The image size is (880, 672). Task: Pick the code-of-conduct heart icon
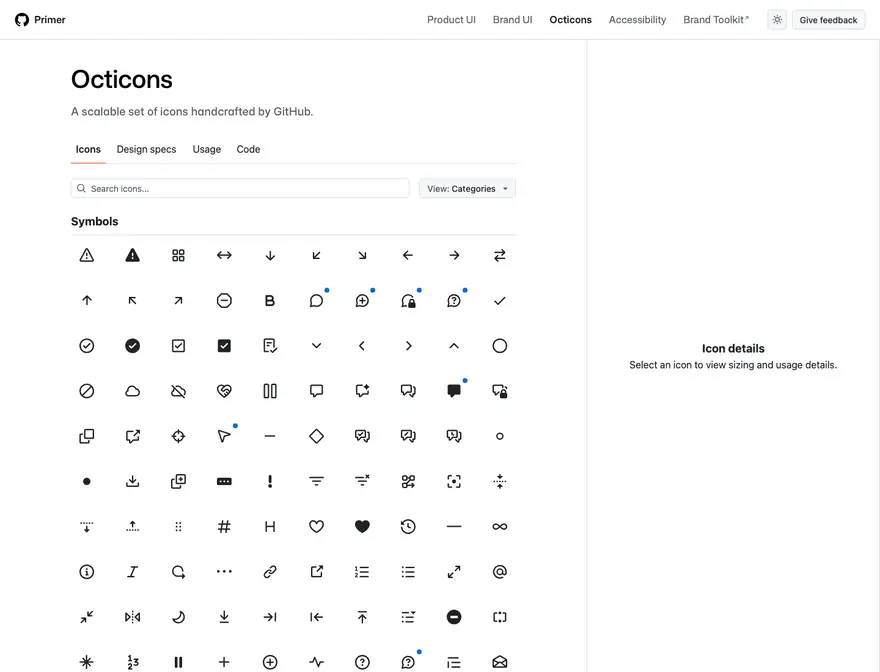224,391
